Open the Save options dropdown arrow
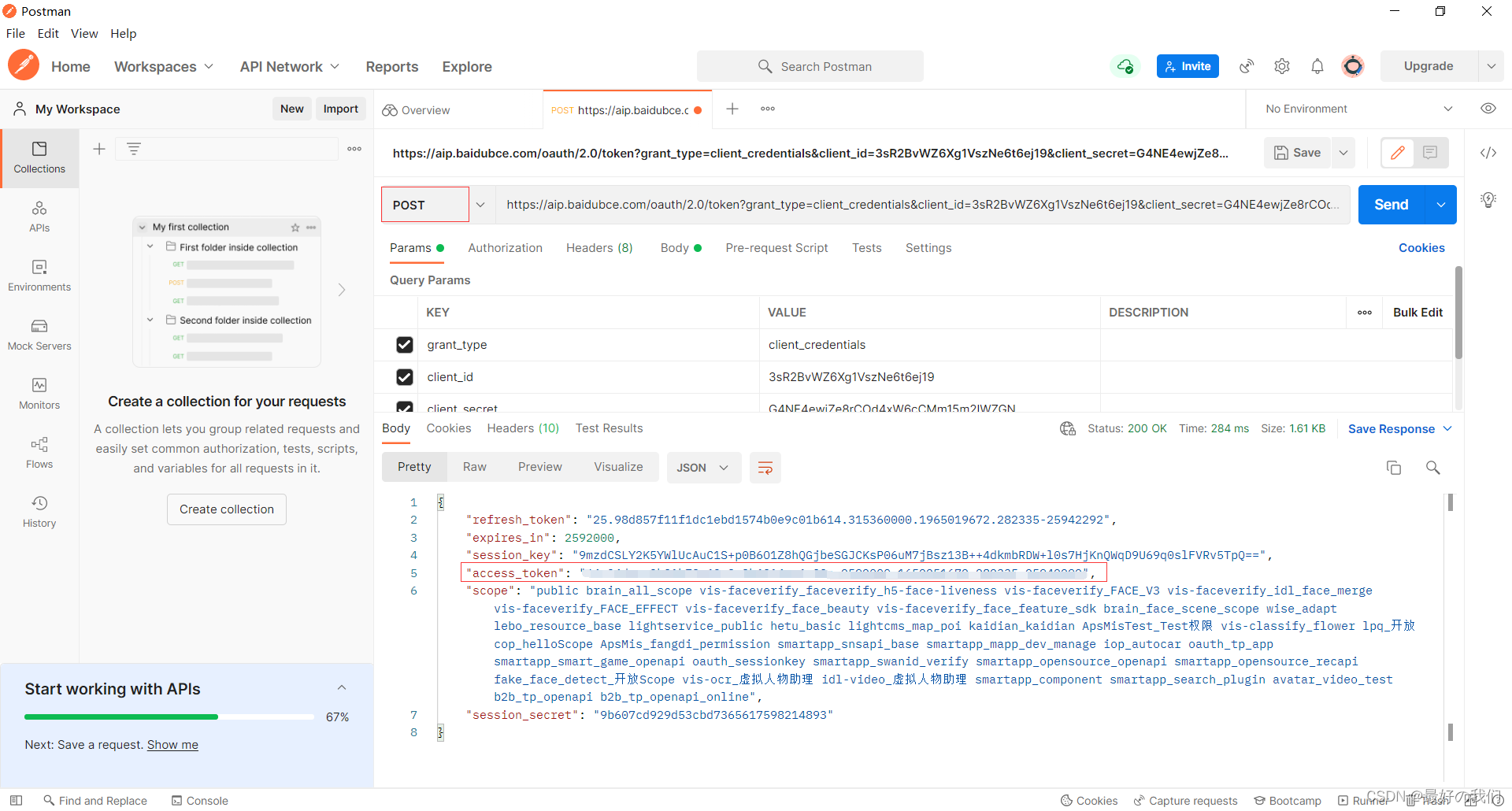 point(1343,153)
